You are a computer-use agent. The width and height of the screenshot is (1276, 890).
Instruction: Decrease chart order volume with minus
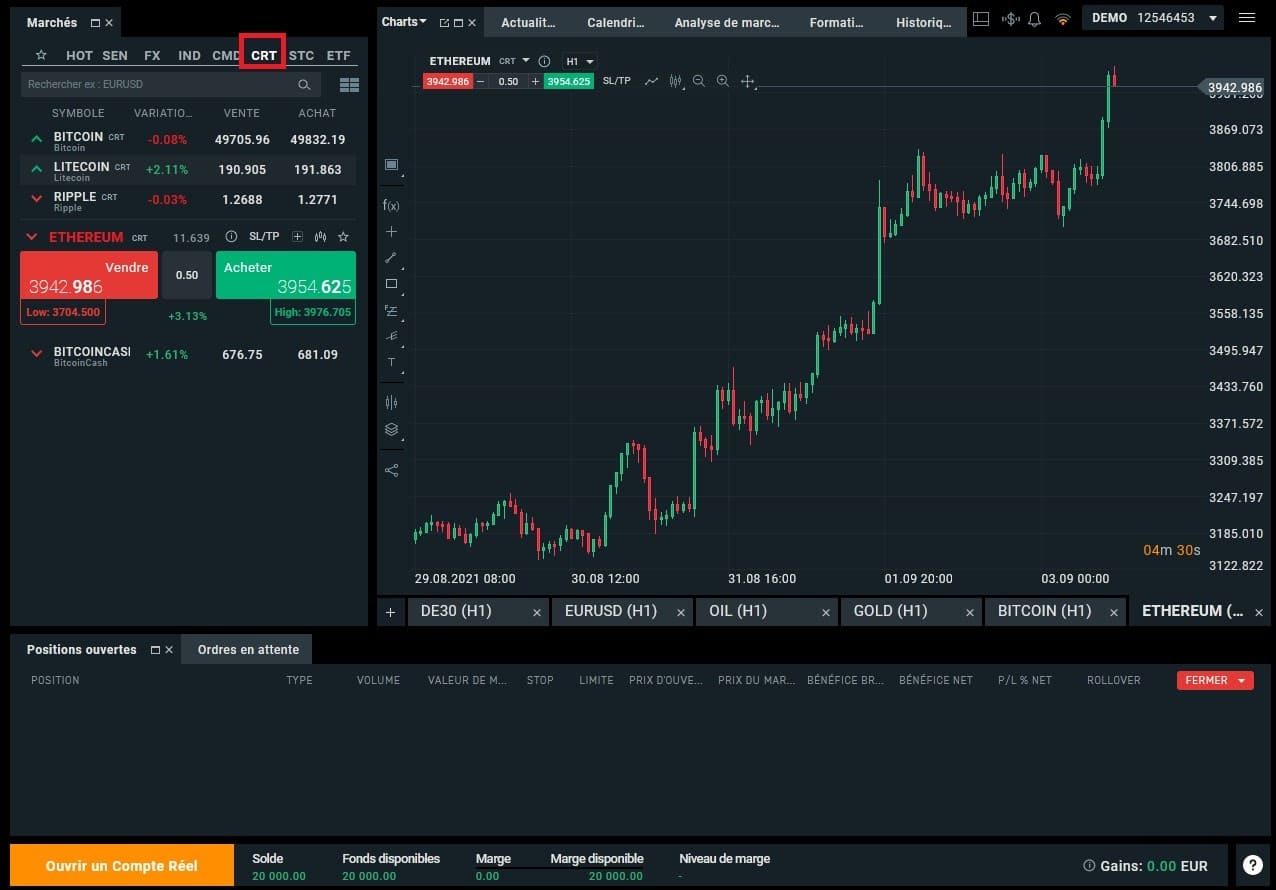point(481,81)
